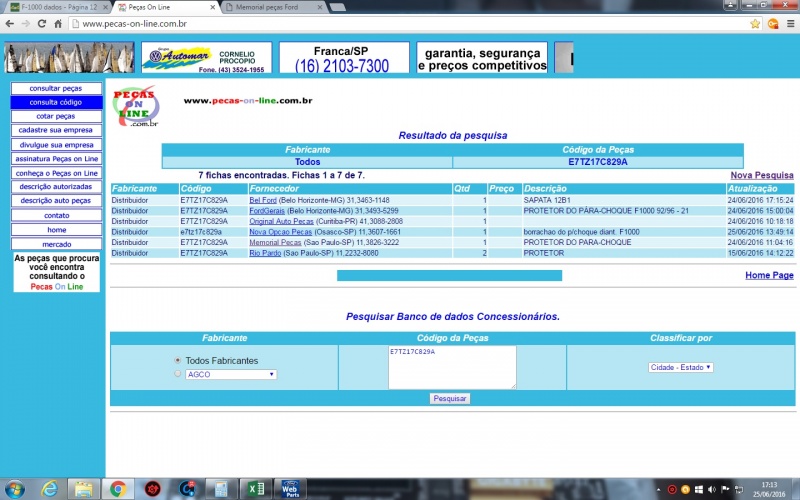The width and height of the screenshot is (800, 500).
Task: Click the E7TZ17C829A code in results header
Action: click(x=597, y=162)
